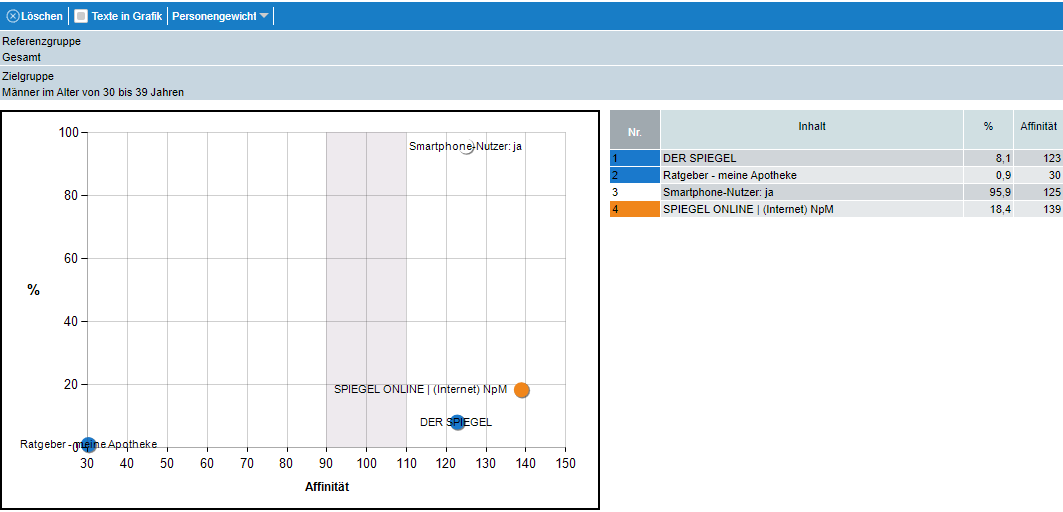Click the white Smartphone-Nutzer chart point

[x=467, y=147]
